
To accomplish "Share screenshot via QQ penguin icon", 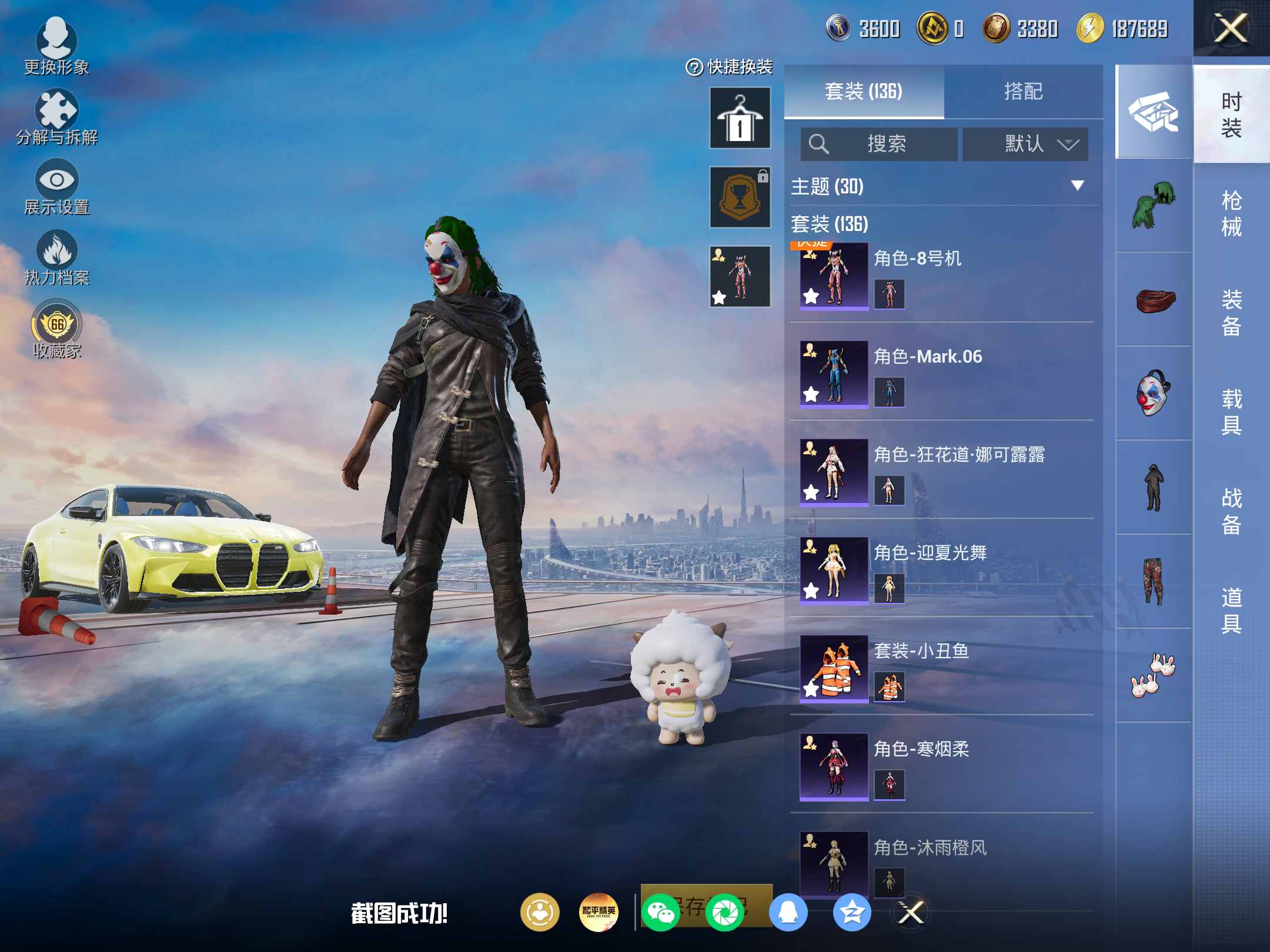I will point(788,913).
